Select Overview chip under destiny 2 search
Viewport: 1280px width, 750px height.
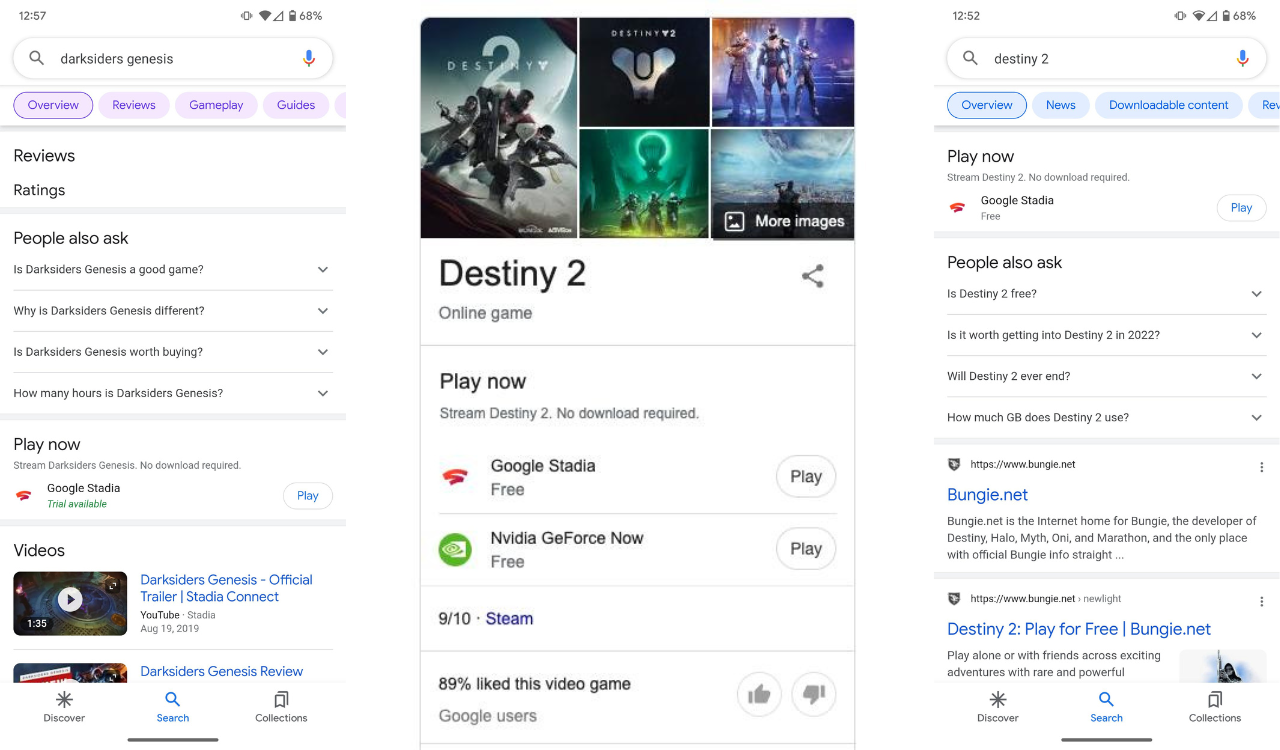pyautogui.click(x=987, y=105)
